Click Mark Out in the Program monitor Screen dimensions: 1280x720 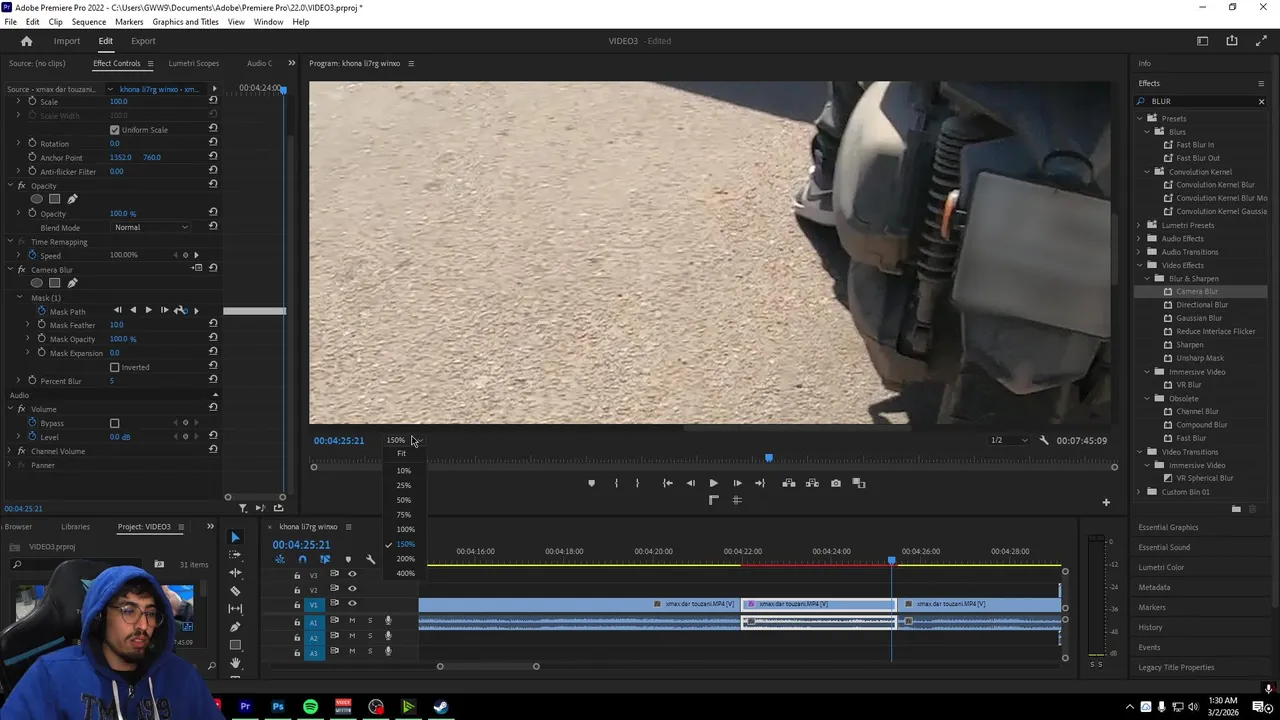(637, 483)
